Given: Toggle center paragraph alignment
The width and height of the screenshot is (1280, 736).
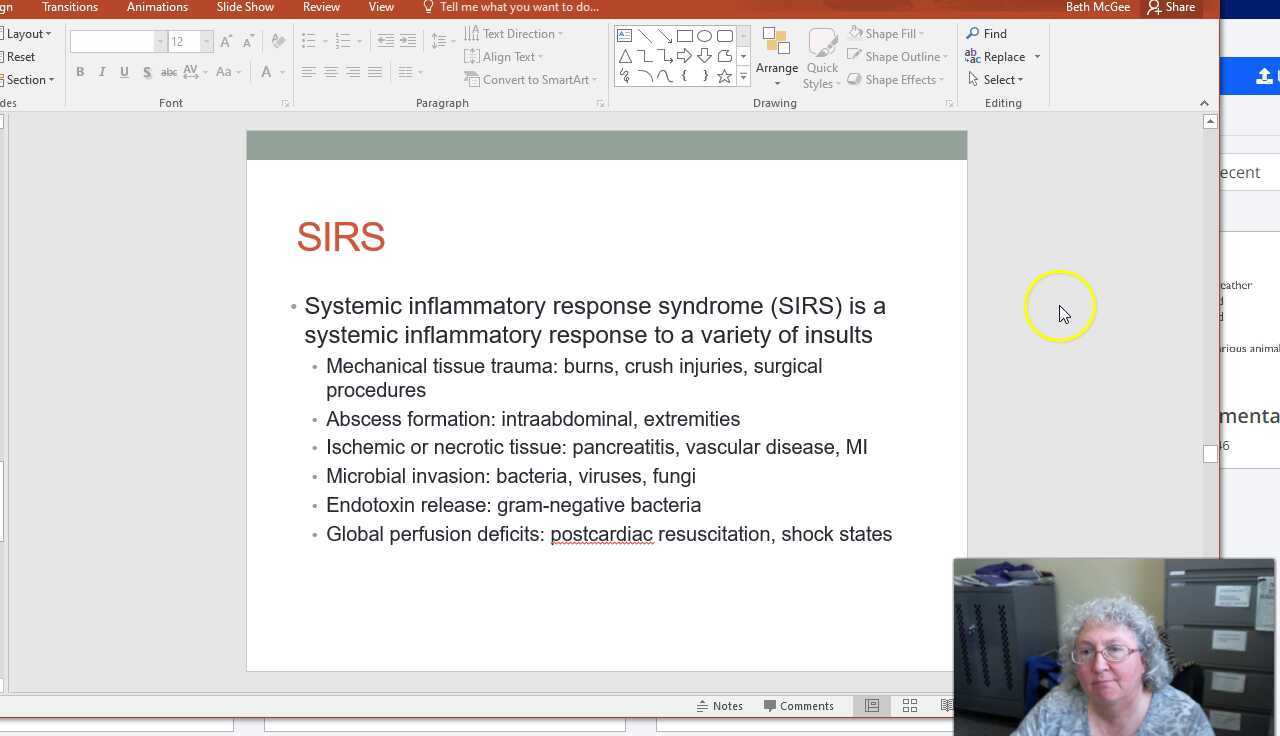Looking at the screenshot, I should [x=330, y=72].
